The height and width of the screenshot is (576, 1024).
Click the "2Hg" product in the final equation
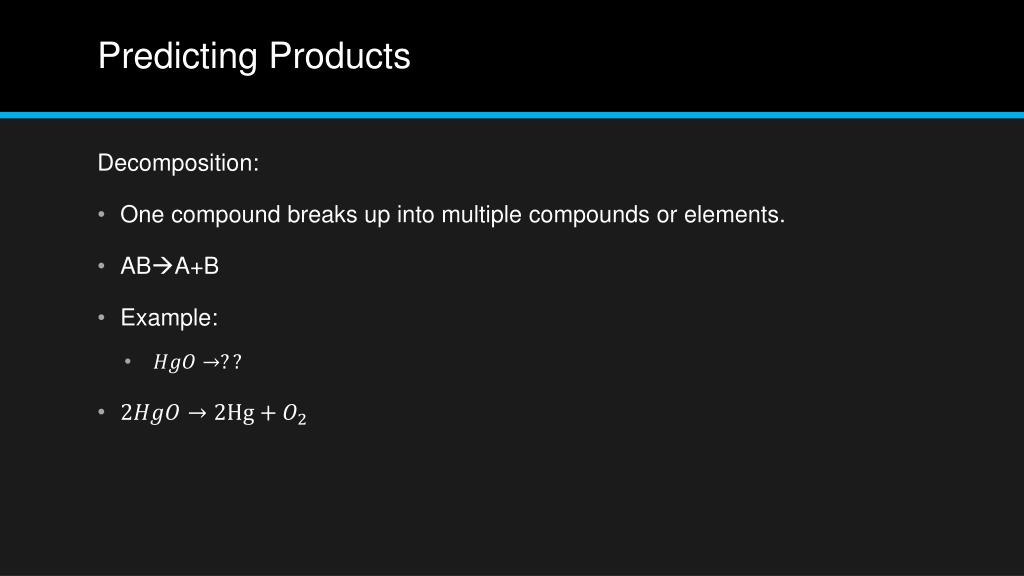[234, 413]
